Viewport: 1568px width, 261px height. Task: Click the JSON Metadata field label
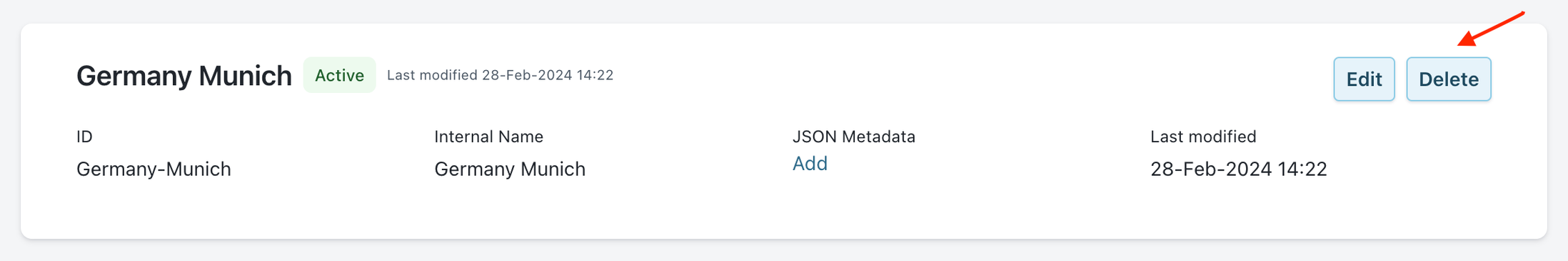pyautogui.click(x=853, y=137)
